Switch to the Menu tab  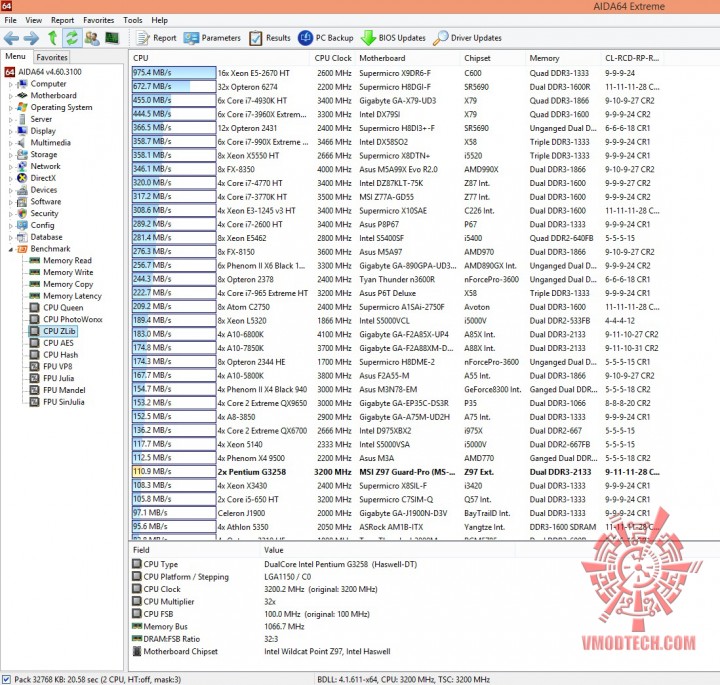(x=15, y=56)
